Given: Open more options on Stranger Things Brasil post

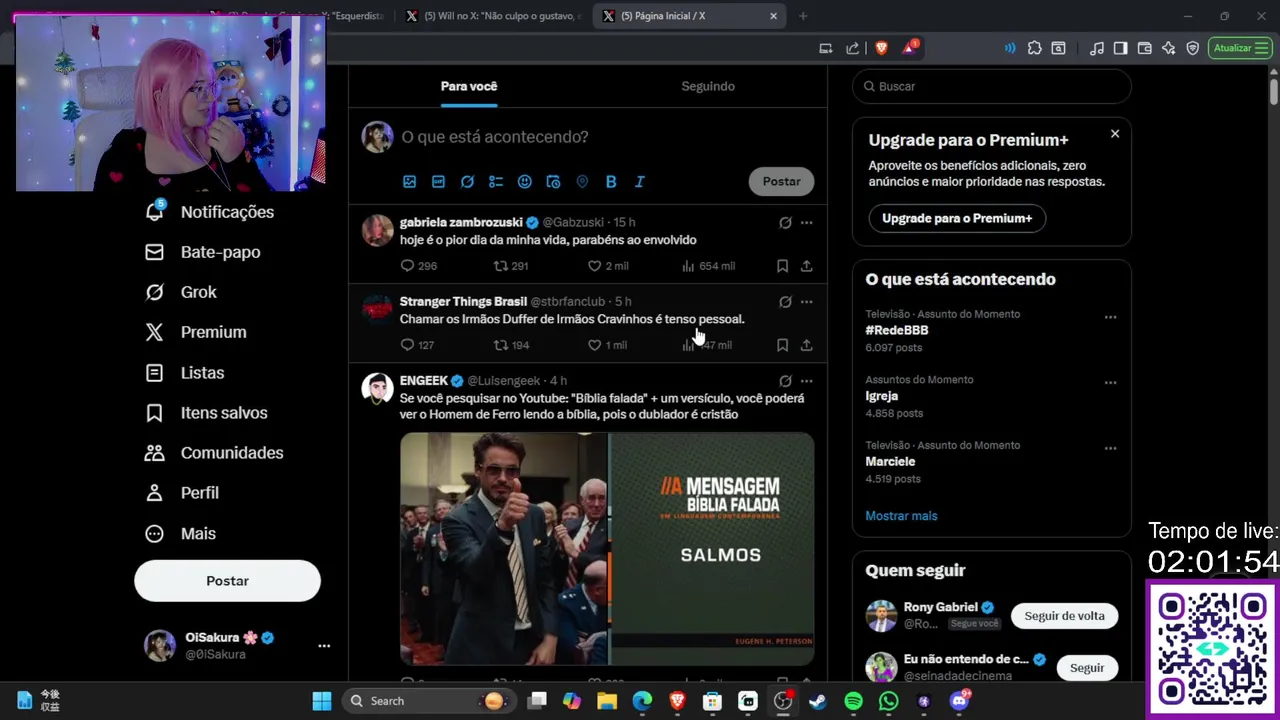Looking at the screenshot, I should coord(806,301).
